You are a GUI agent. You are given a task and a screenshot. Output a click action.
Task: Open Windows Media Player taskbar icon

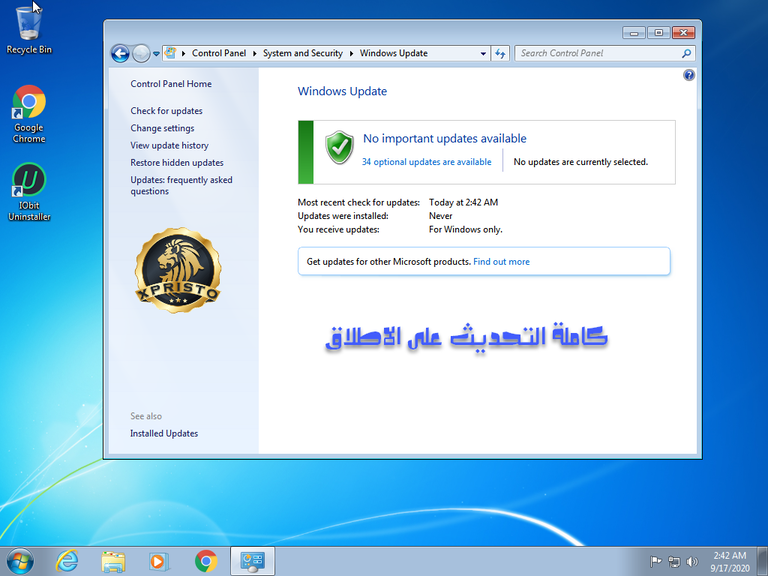pos(159,561)
